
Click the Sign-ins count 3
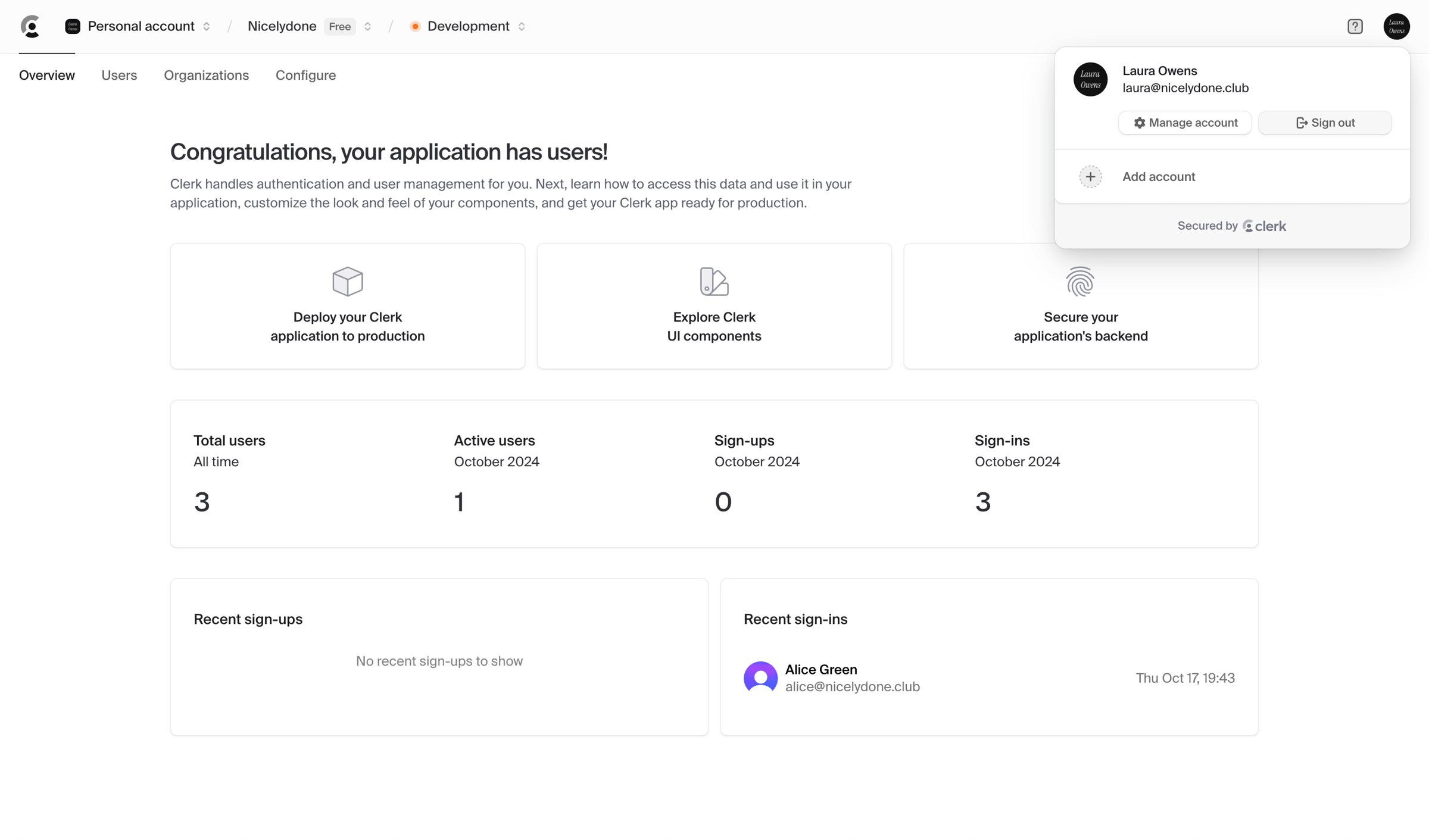pos(983,502)
